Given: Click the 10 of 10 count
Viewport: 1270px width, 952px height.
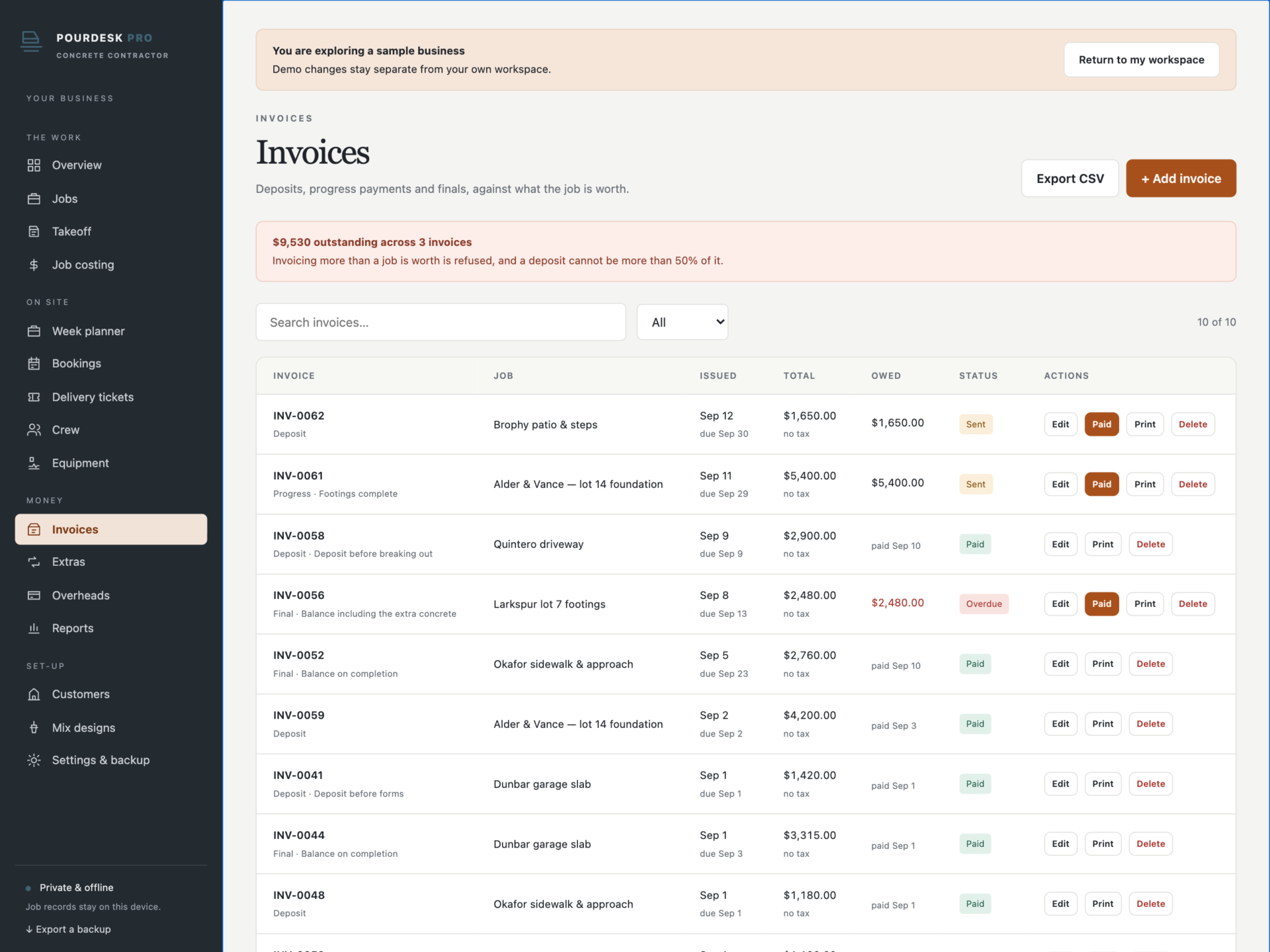Looking at the screenshot, I should [1216, 322].
